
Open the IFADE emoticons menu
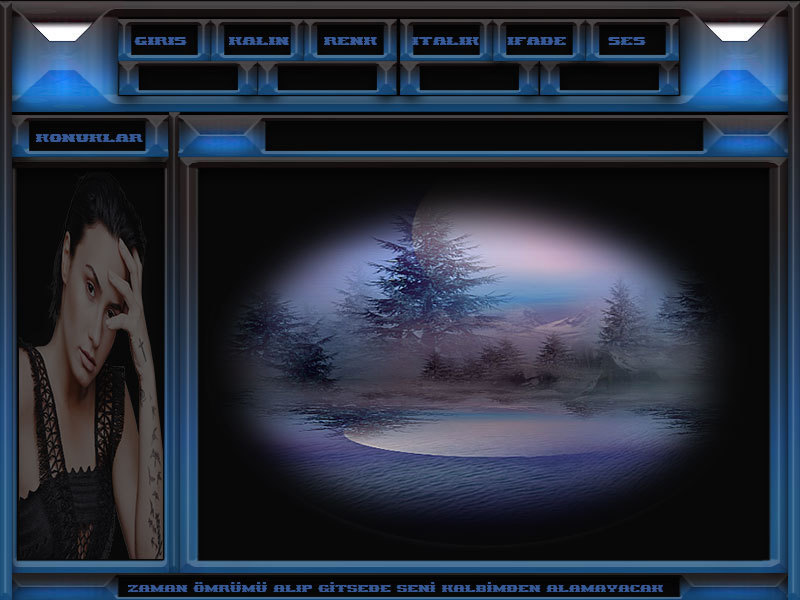(x=537, y=41)
